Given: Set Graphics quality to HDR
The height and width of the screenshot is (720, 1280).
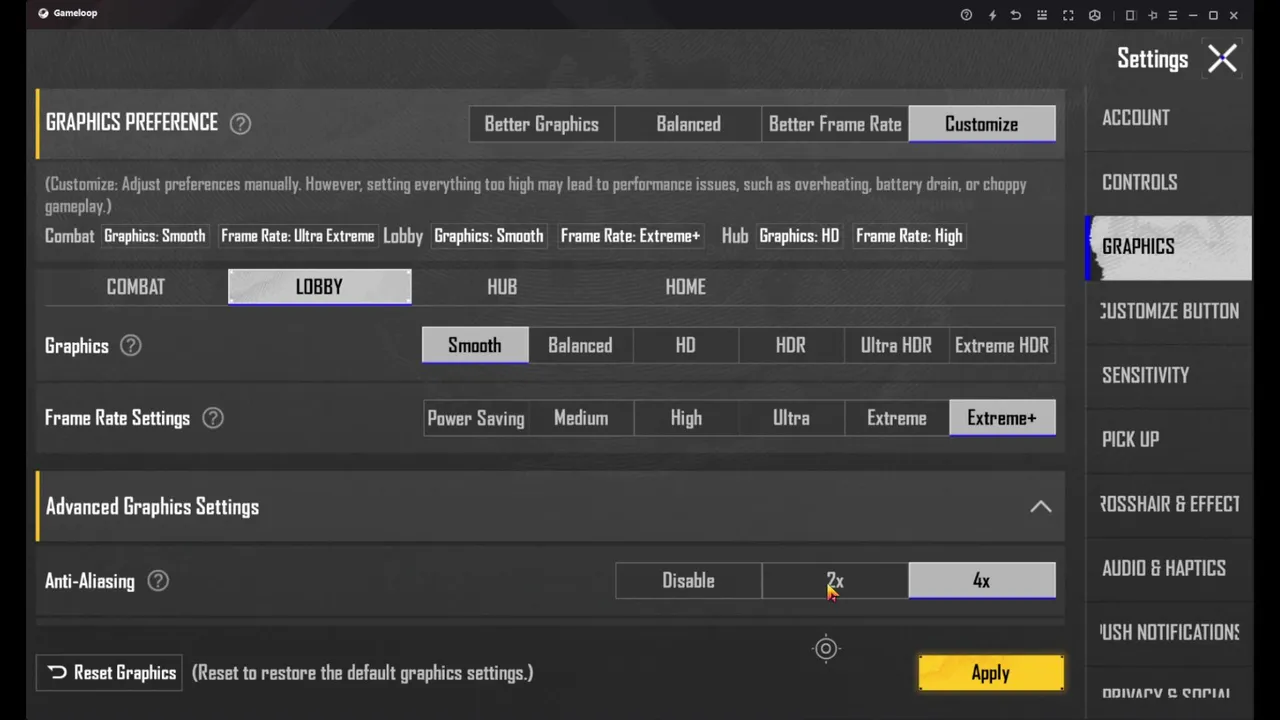Looking at the screenshot, I should point(791,345).
